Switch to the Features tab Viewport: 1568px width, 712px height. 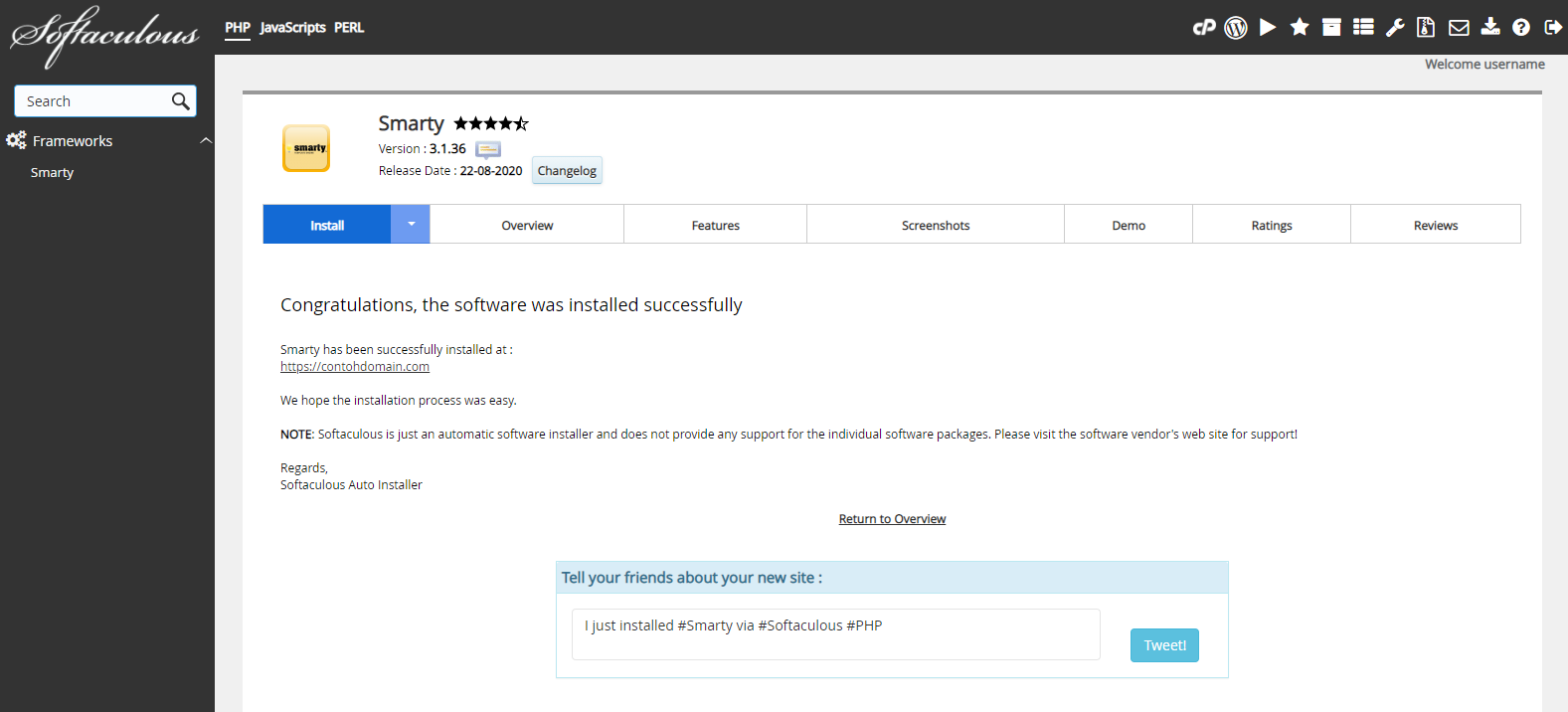[x=716, y=225]
